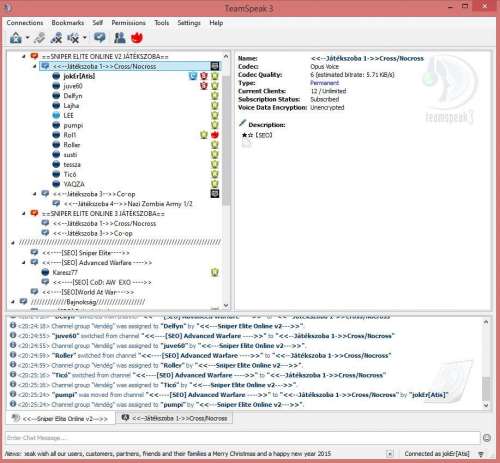Click orange channel icon of SNIPER ELITE ONLINE V2
The width and height of the screenshot is (500, 463).
tap(34, 56)
